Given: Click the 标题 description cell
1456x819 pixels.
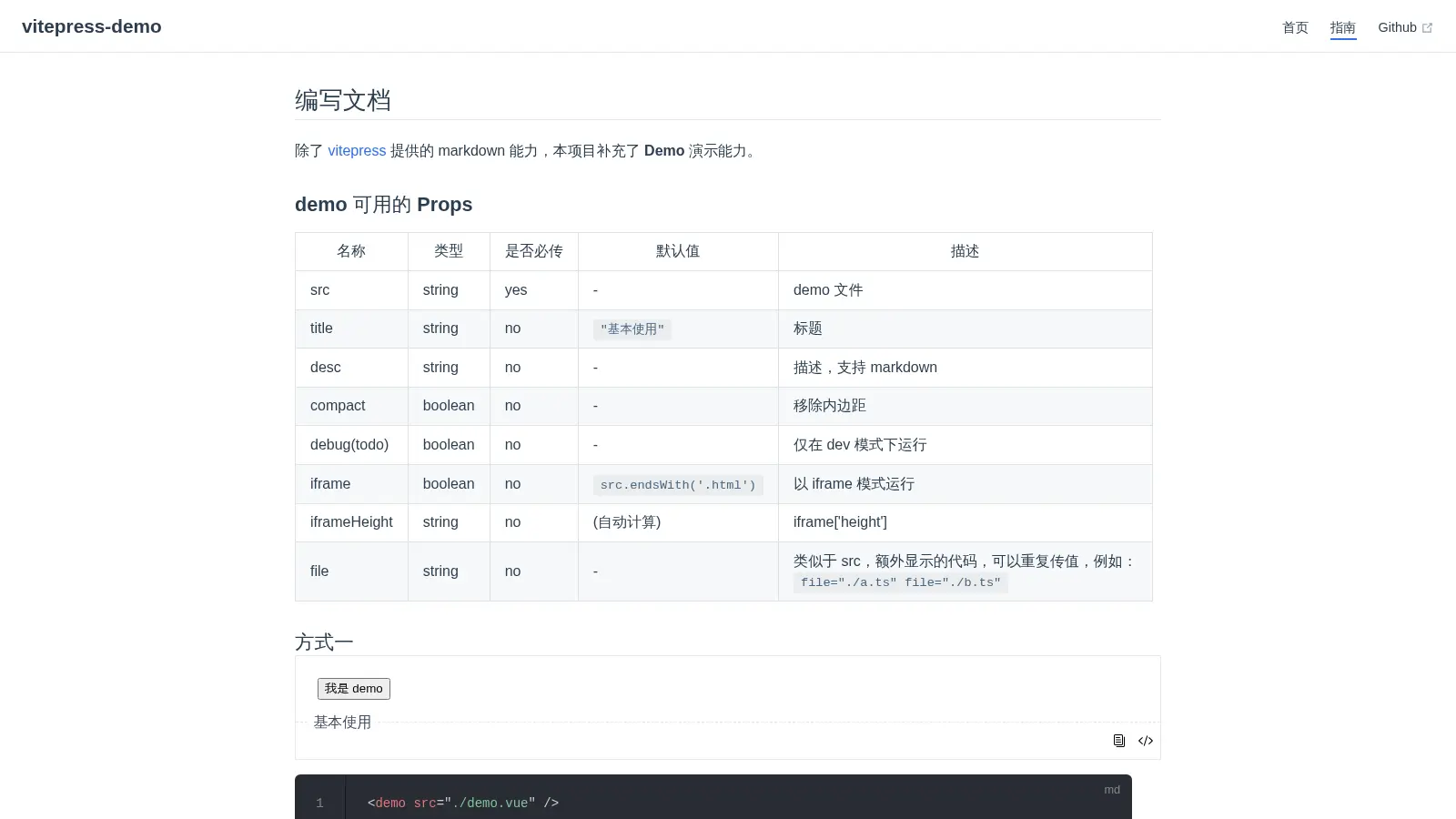Looking at the screenshot, I should tap(966, 329).
